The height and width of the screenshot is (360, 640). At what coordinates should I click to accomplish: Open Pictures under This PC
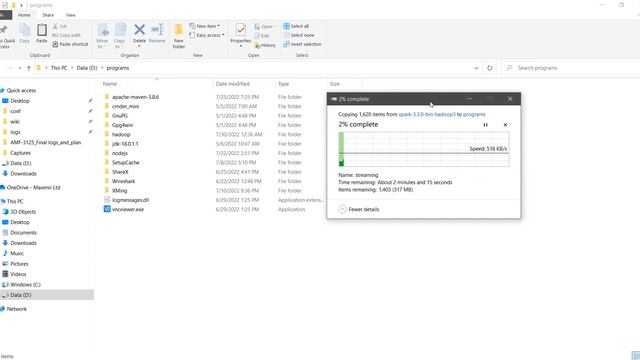(19, 264)
